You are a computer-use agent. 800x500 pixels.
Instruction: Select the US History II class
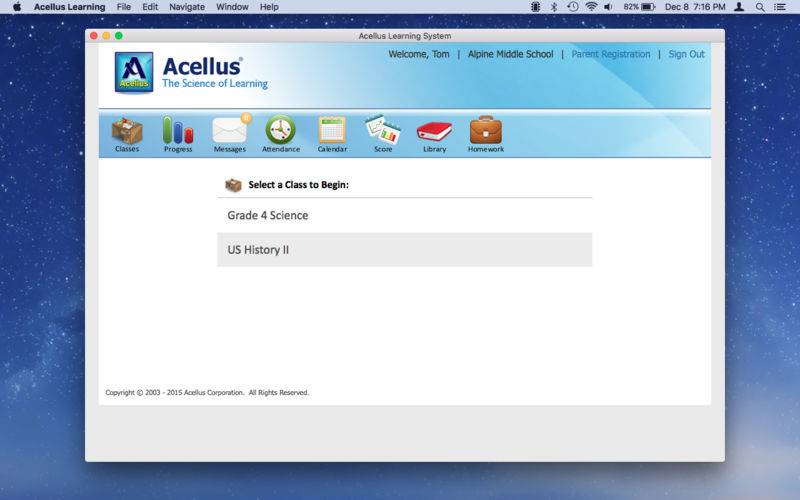pyautogui.click(x=405, y=249)
